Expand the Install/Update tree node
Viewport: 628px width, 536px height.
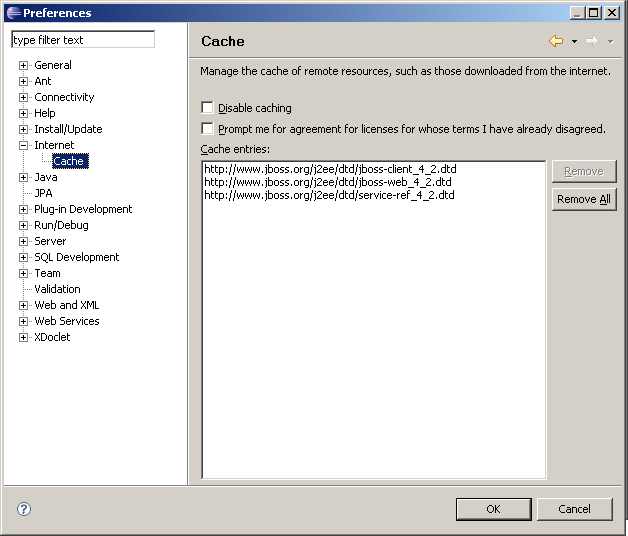pyautogui.click(x=23, y=129)
